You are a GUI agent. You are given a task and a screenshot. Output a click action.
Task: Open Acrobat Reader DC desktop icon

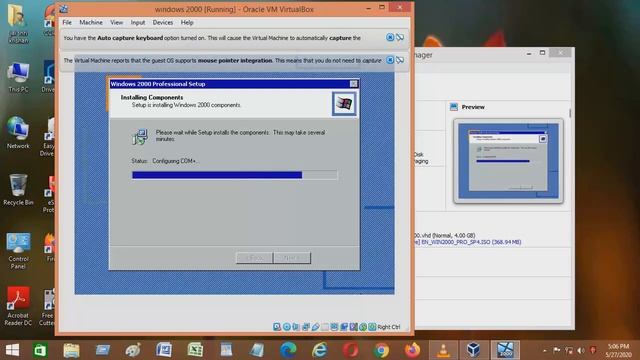(18, 306)
